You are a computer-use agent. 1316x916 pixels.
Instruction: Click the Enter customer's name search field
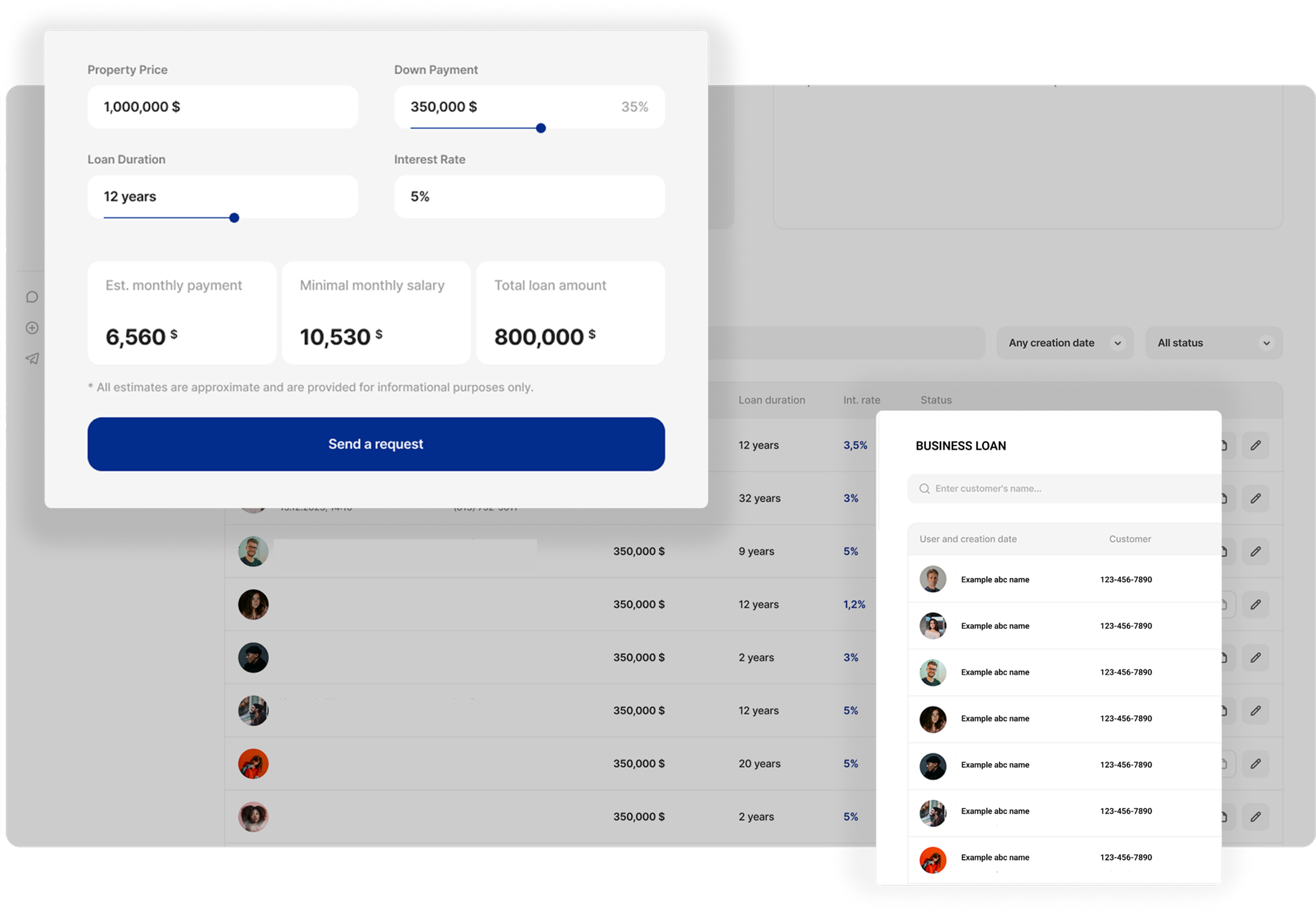point(1064,489)
